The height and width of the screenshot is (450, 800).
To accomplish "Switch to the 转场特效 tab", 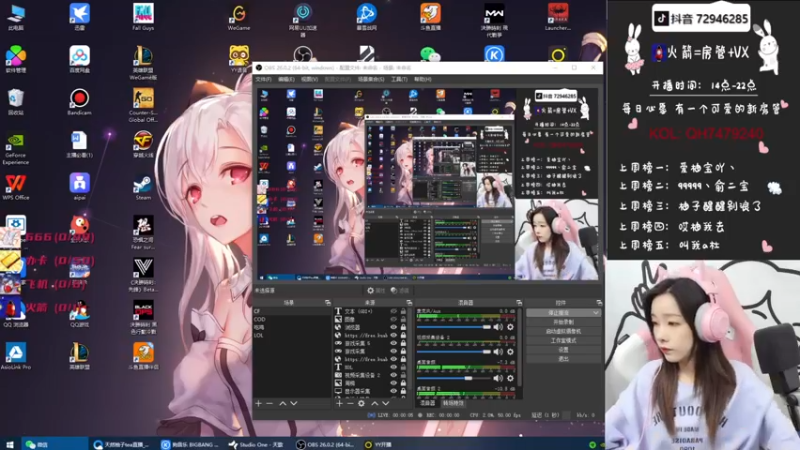I will coord(453,403).
